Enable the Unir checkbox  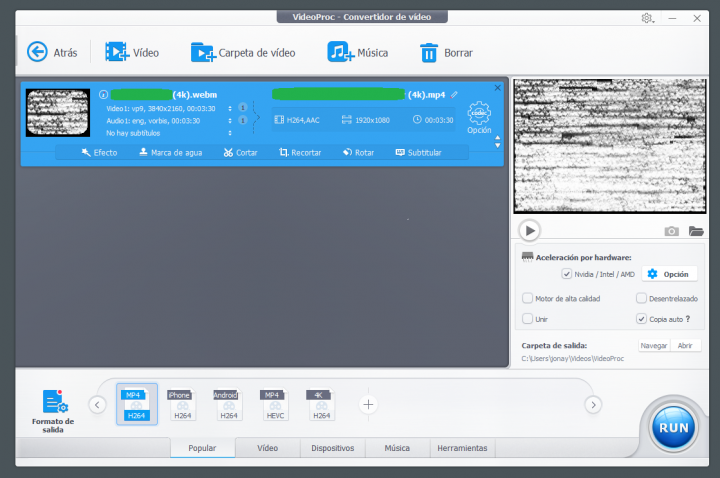click(x=527, y=319)
